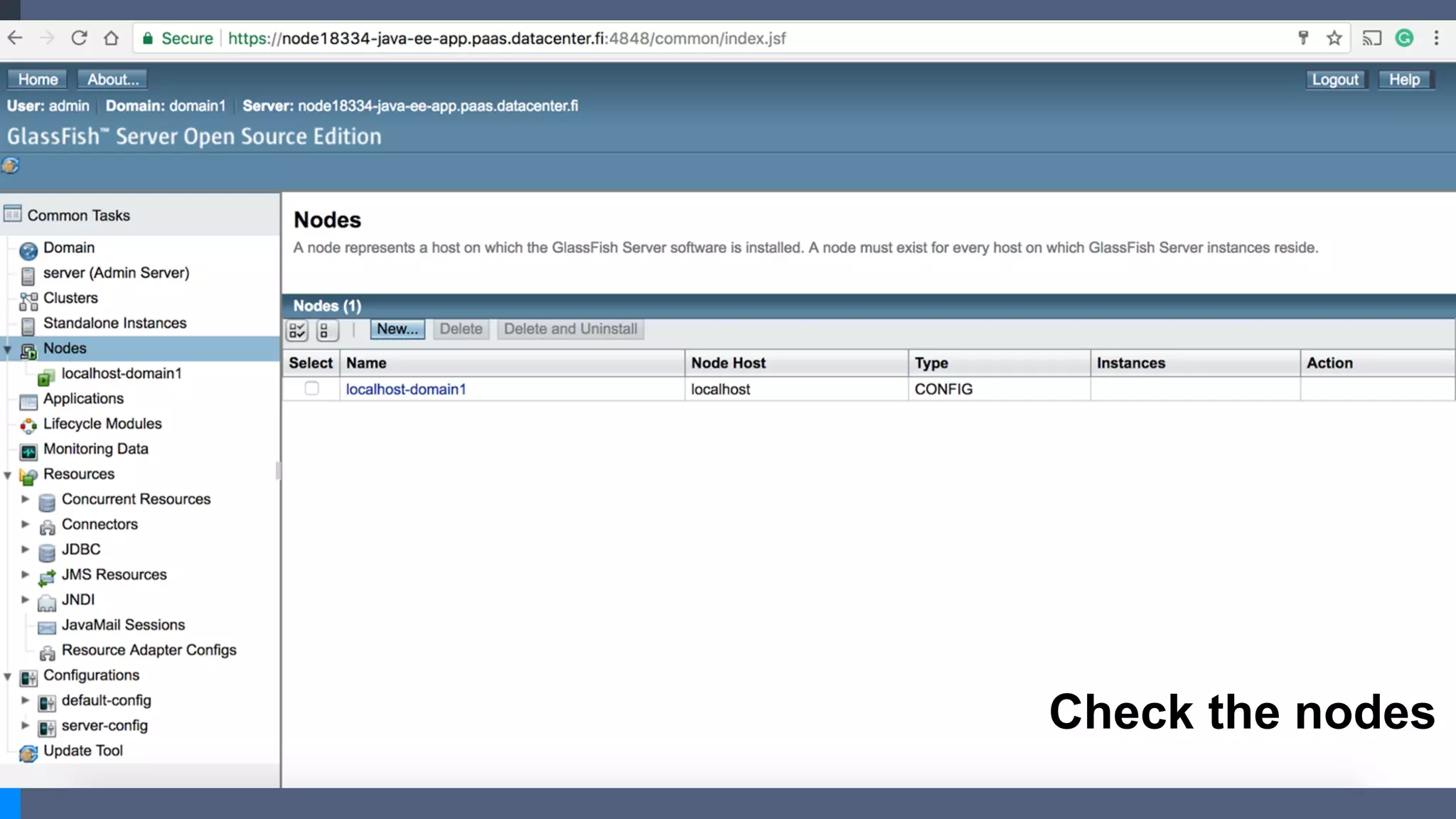Expand the server-config node
The height and width of the screenshot is (819, 1456).
click(25, 726)
